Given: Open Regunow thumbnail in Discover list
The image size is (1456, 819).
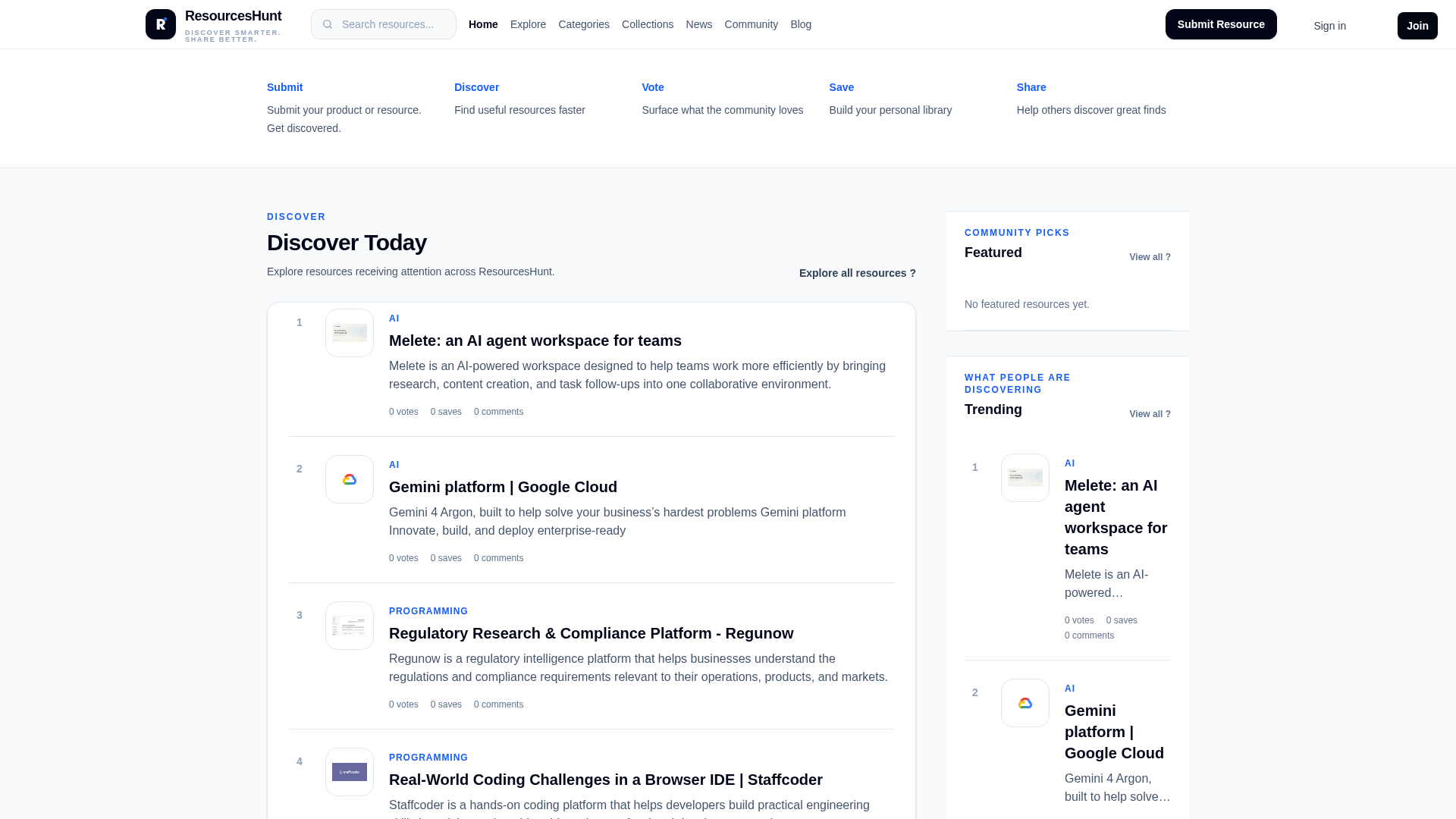Looking at the screenshot, I should pyautogui.click(x=350, y=626).
